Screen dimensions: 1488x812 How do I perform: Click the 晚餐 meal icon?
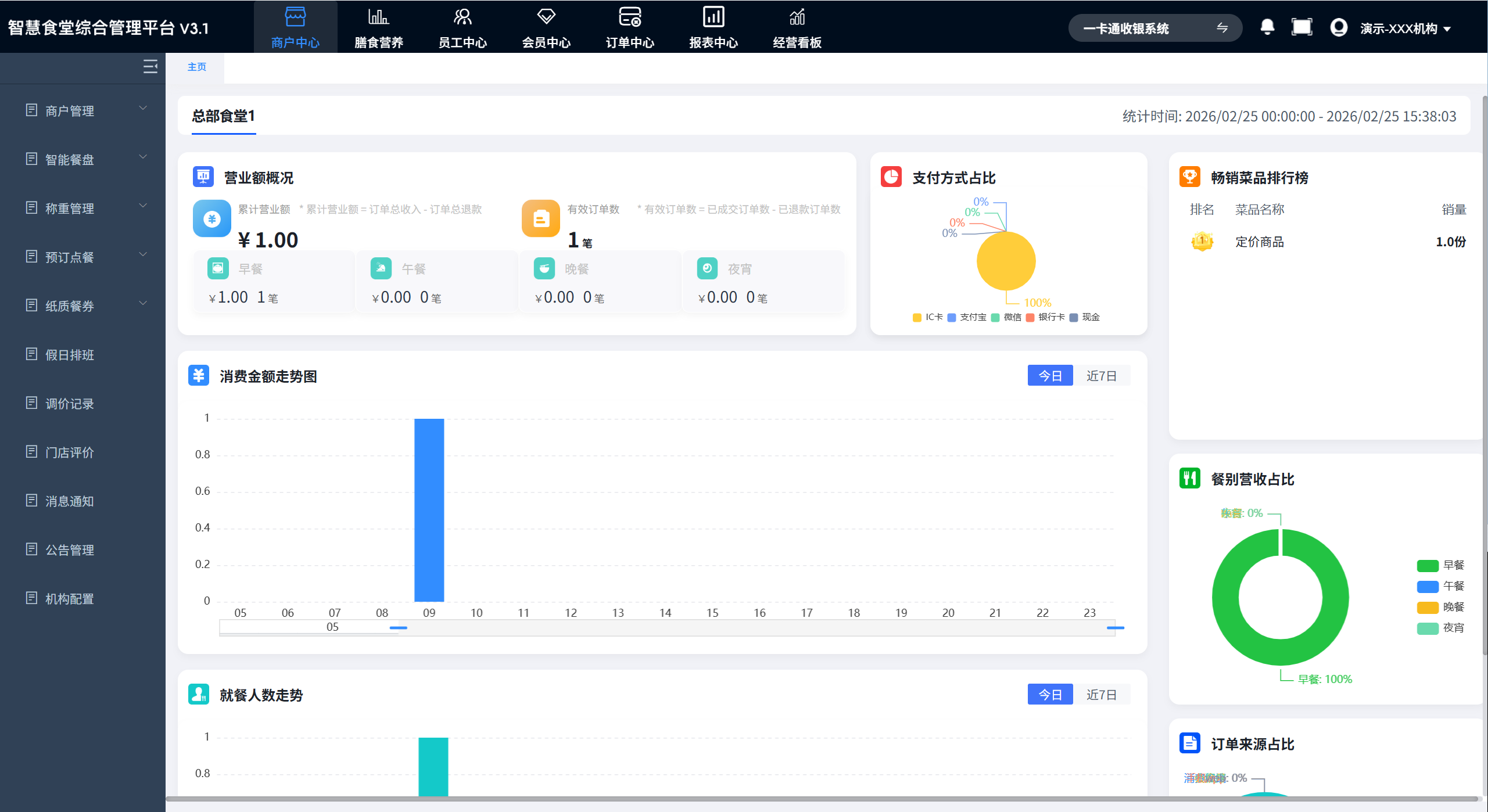pos(544,268)
